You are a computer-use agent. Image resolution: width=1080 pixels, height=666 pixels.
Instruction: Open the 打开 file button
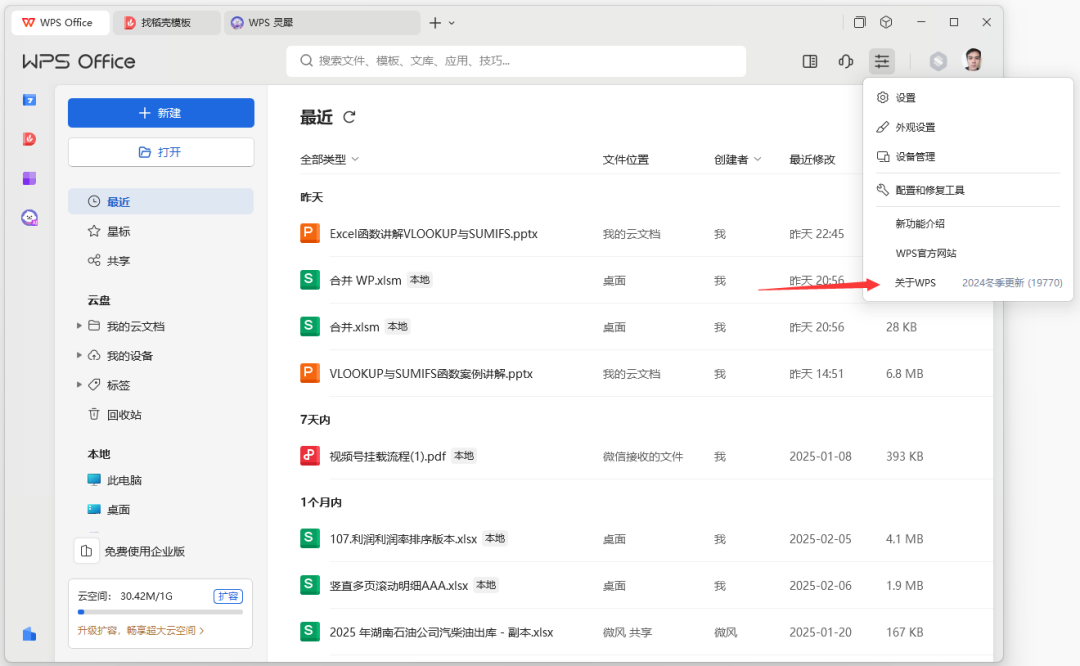(x=160, y=152)
